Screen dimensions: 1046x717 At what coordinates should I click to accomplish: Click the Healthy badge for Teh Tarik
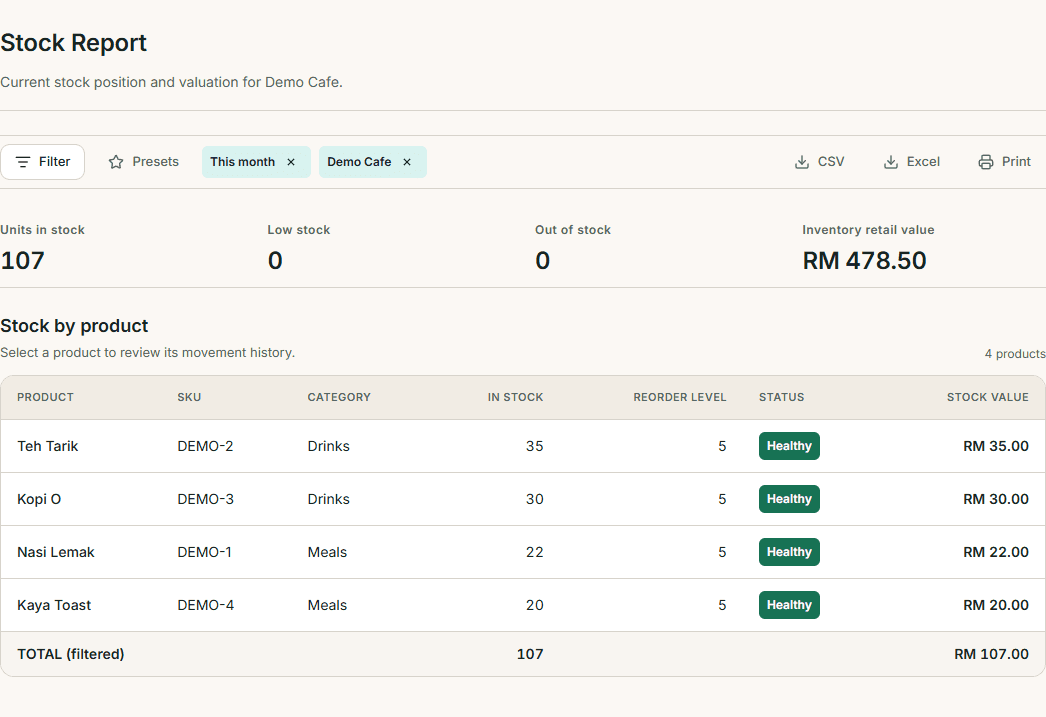789,446
